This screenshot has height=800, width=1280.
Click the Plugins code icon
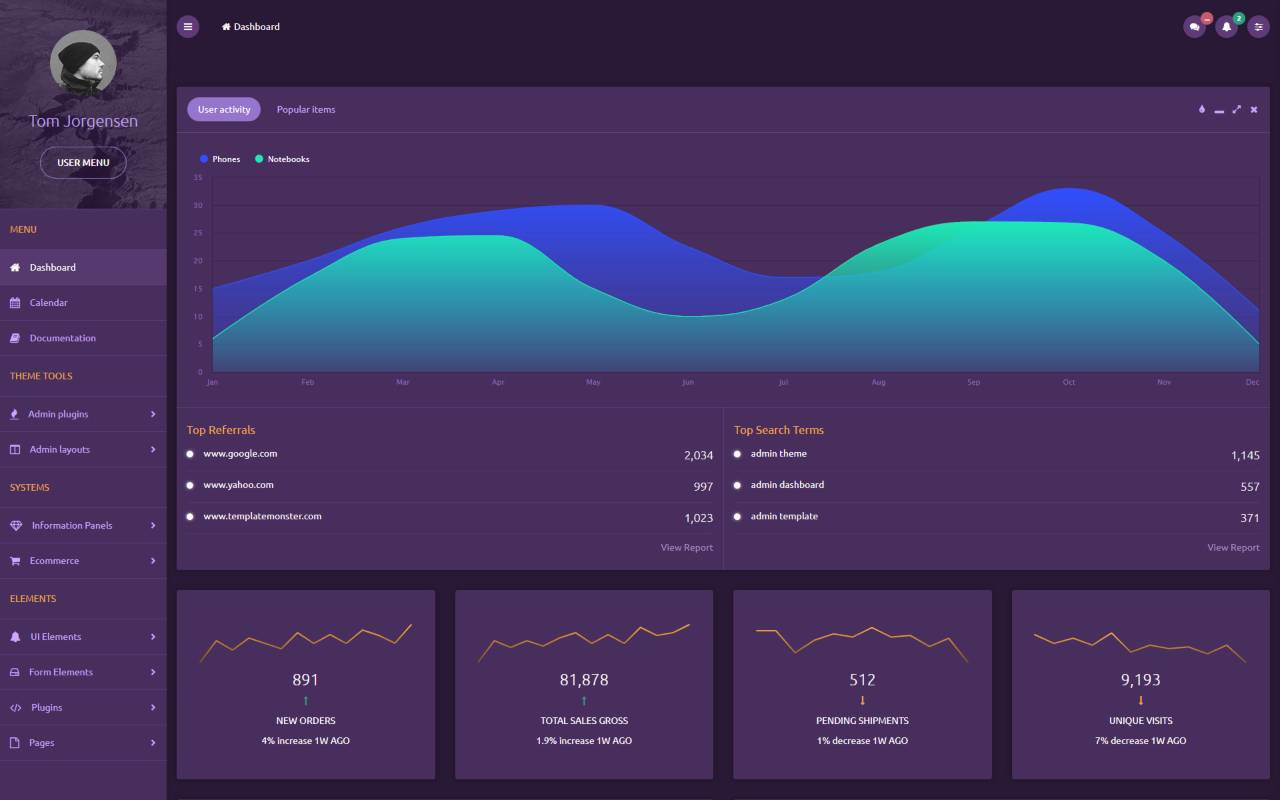pyautogui.click(x=15, y=707)
